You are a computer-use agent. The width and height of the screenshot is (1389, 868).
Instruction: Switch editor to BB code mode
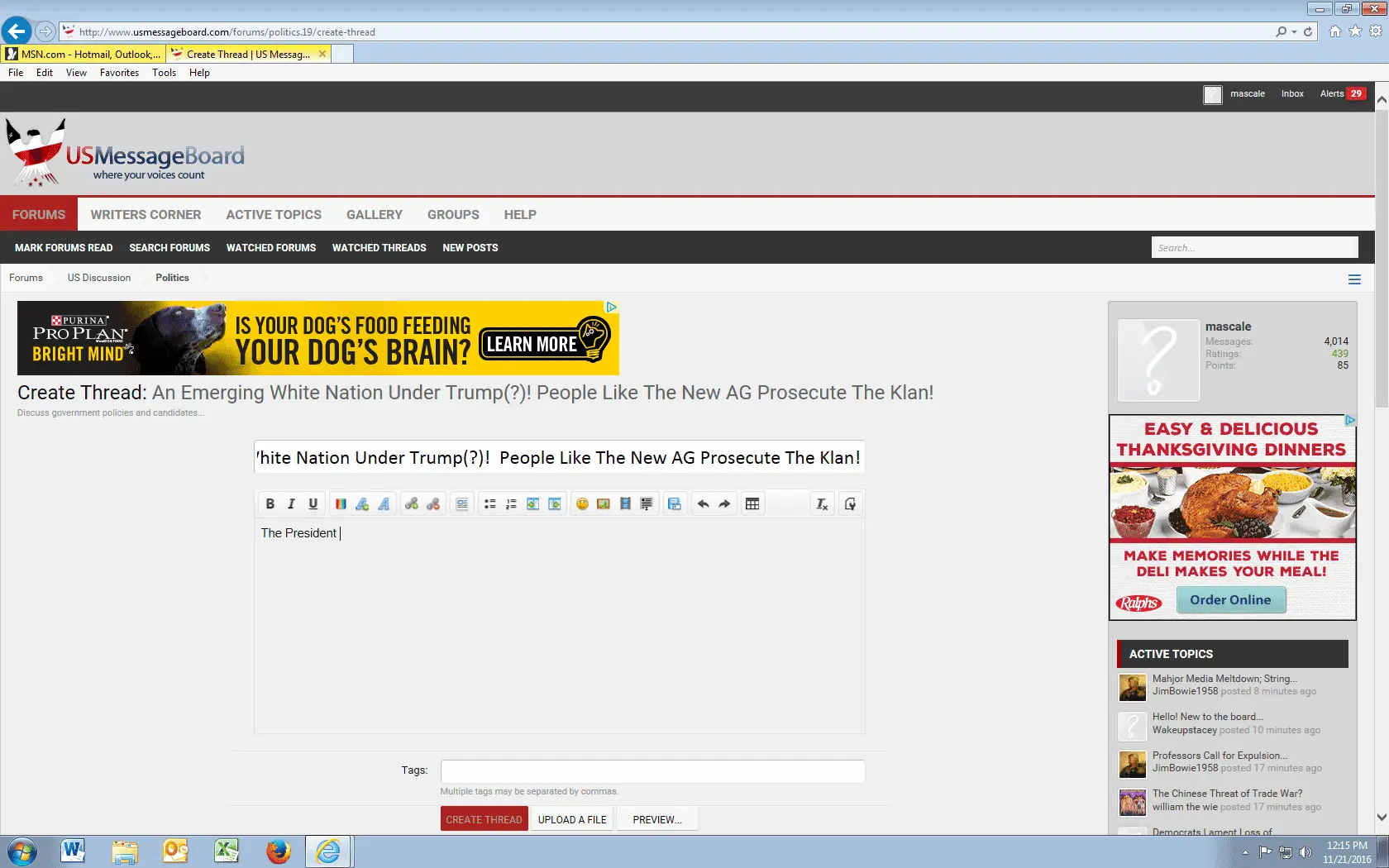pos(850,503)
